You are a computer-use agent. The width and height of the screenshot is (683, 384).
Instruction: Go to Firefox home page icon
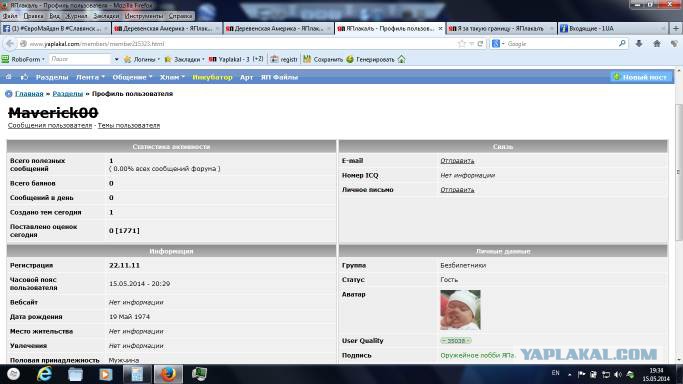[657, 44]
